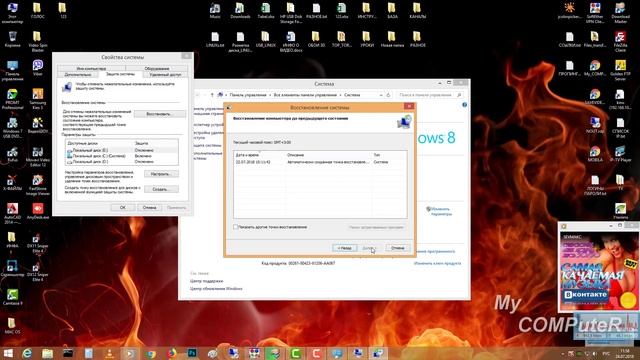Image resolution: width=640 pixels, height=360 pixels.
Task: Open the AnyDesk desktop icon
Action: [38, 211]
